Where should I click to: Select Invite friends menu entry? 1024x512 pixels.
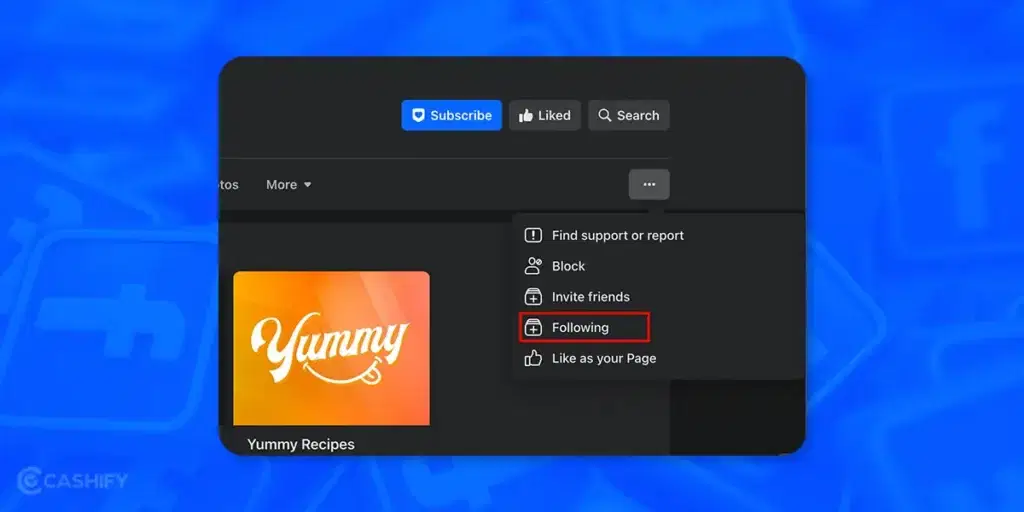pos(577,297)
